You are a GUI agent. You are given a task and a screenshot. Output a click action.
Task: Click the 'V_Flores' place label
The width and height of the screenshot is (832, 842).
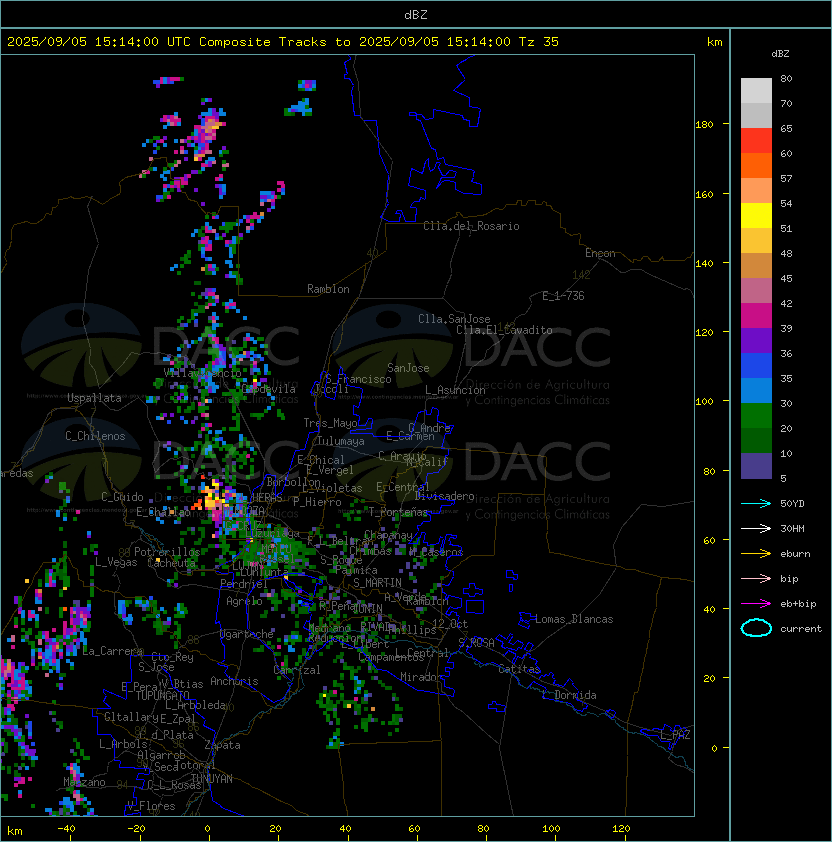pyautogui.click(x=151, y=806)
